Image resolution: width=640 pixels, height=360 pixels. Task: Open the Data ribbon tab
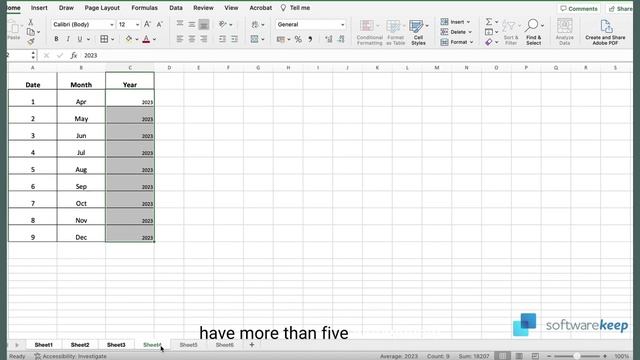pos(176,8)
